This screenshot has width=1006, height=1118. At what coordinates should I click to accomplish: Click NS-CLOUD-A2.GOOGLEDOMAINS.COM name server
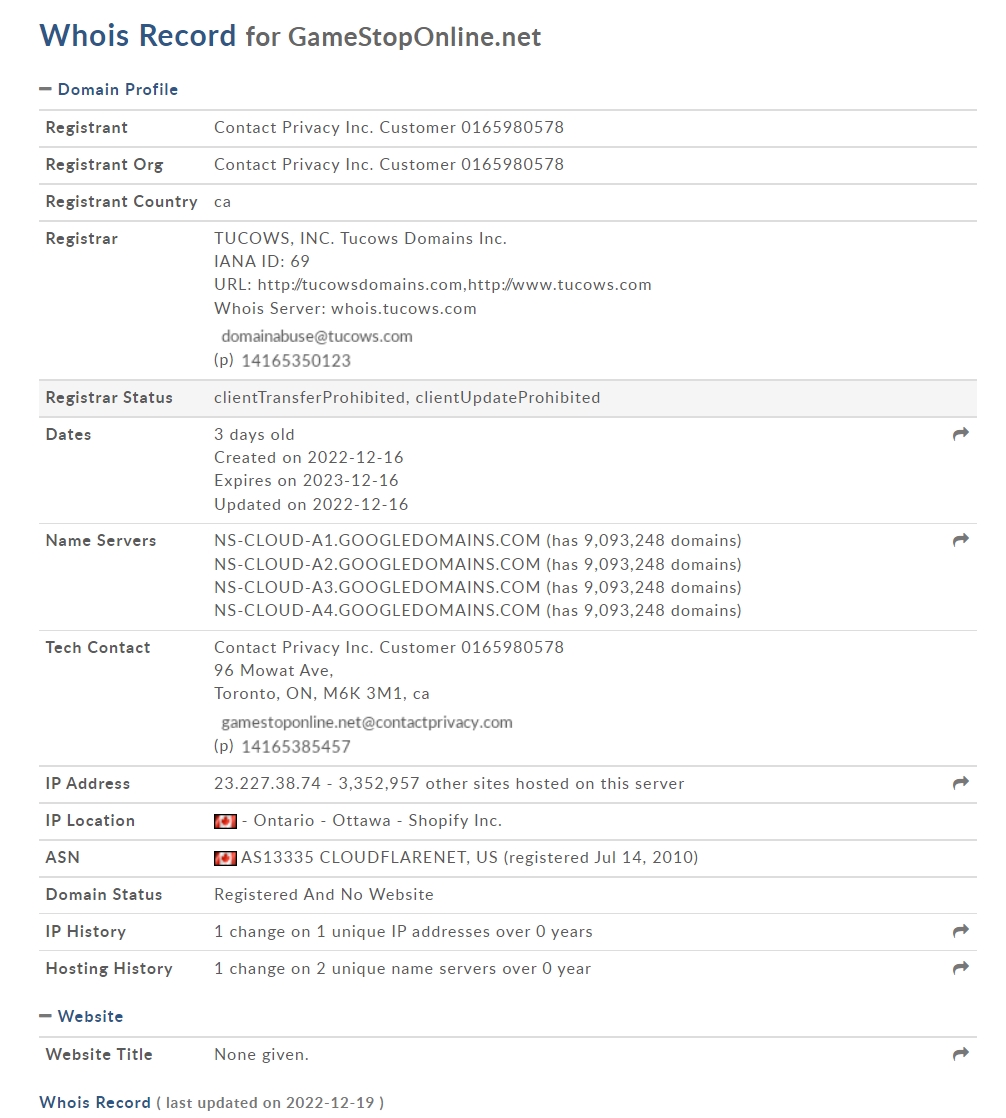[x=377, y=565]
